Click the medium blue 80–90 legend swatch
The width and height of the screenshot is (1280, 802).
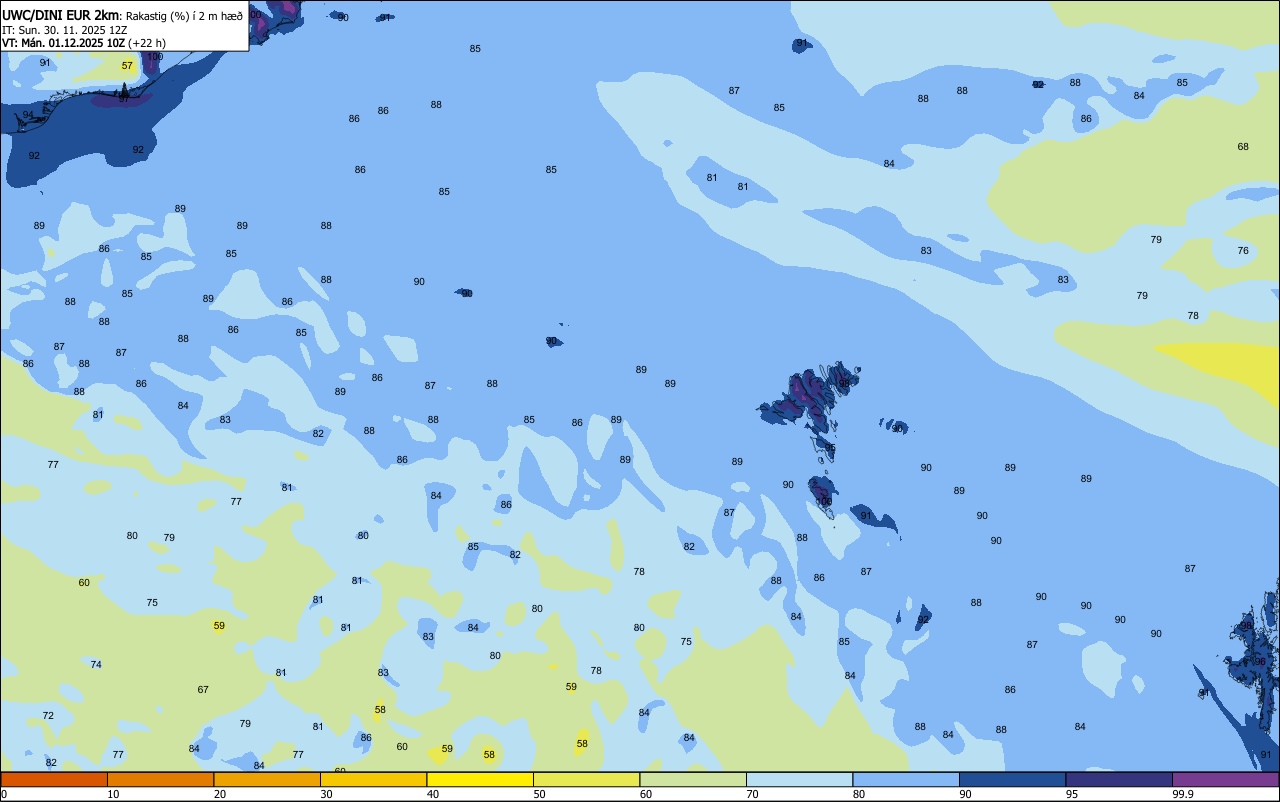(x=906, y=779)
